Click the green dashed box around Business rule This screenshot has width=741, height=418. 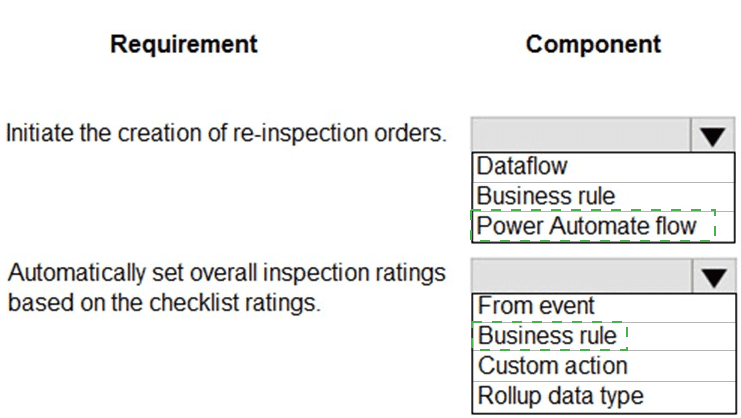pyautogui.click(x=550, y=336)
